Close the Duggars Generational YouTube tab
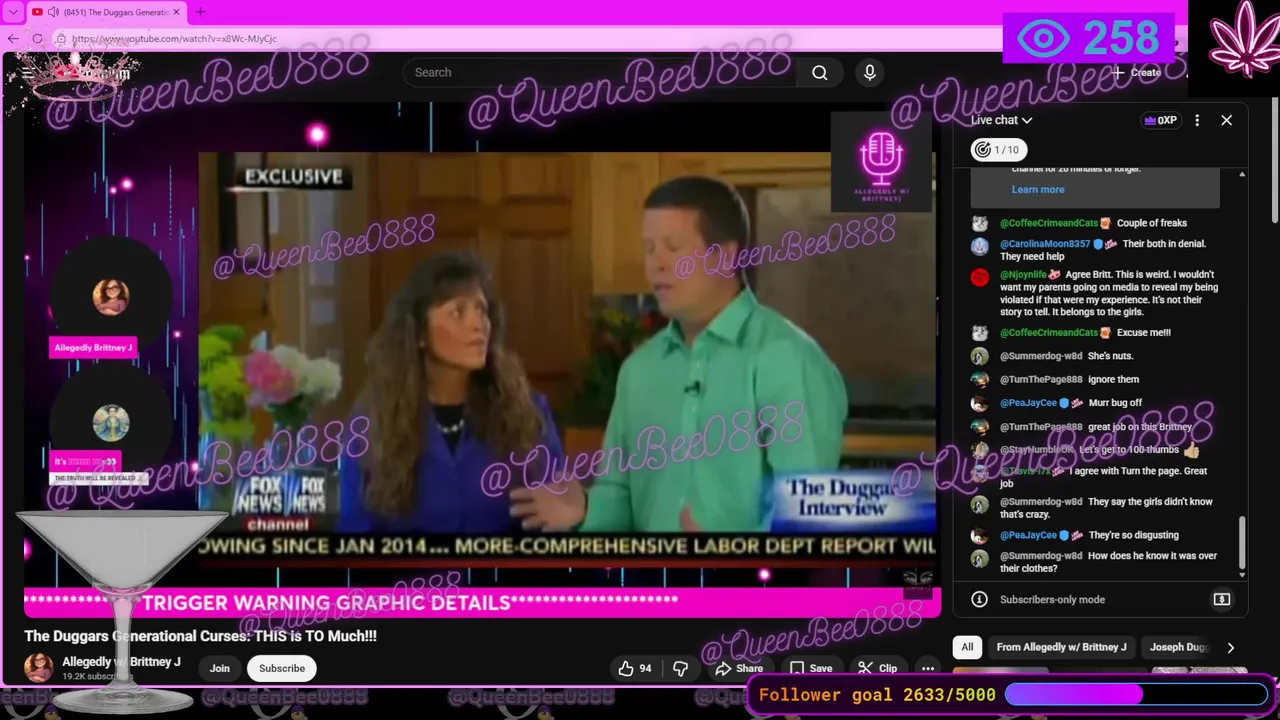Viewport: 1280px width, 720px height. point(177,12)
